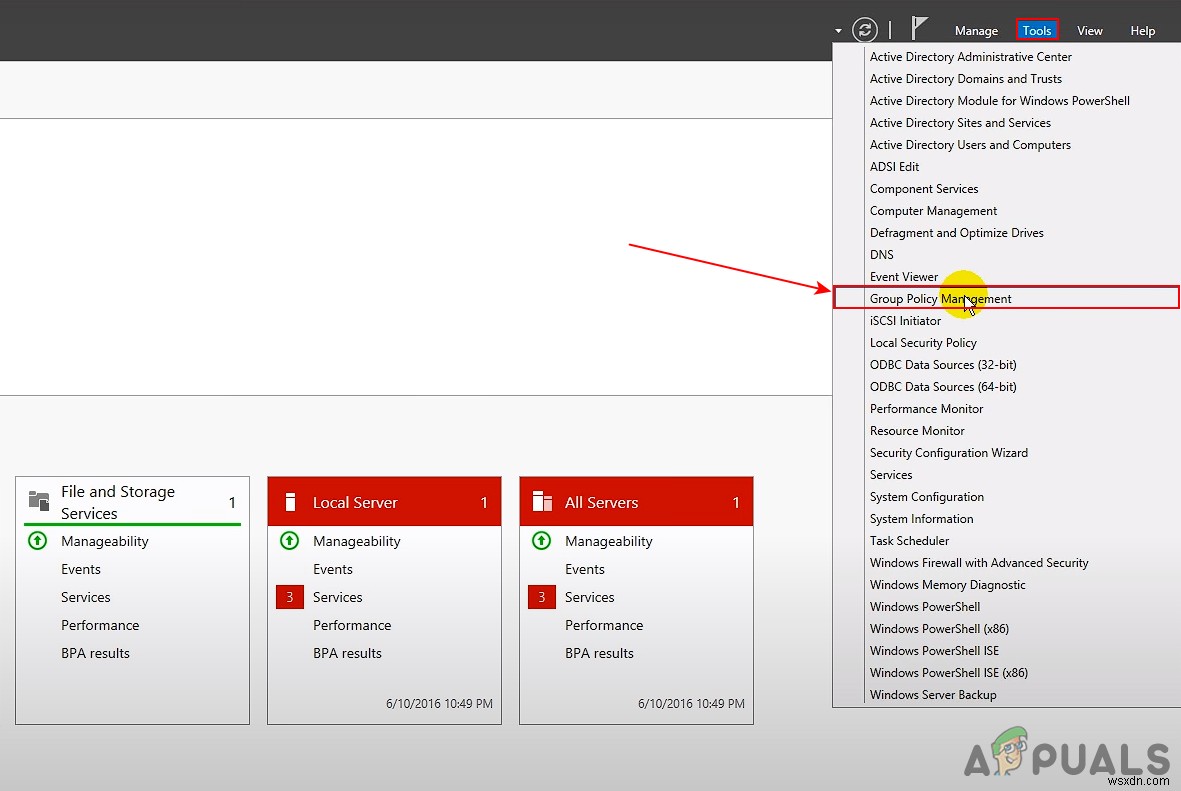Open the View menu
Image resolution: width=1181 pixels, height=791 pixels.
(1089, 30)
